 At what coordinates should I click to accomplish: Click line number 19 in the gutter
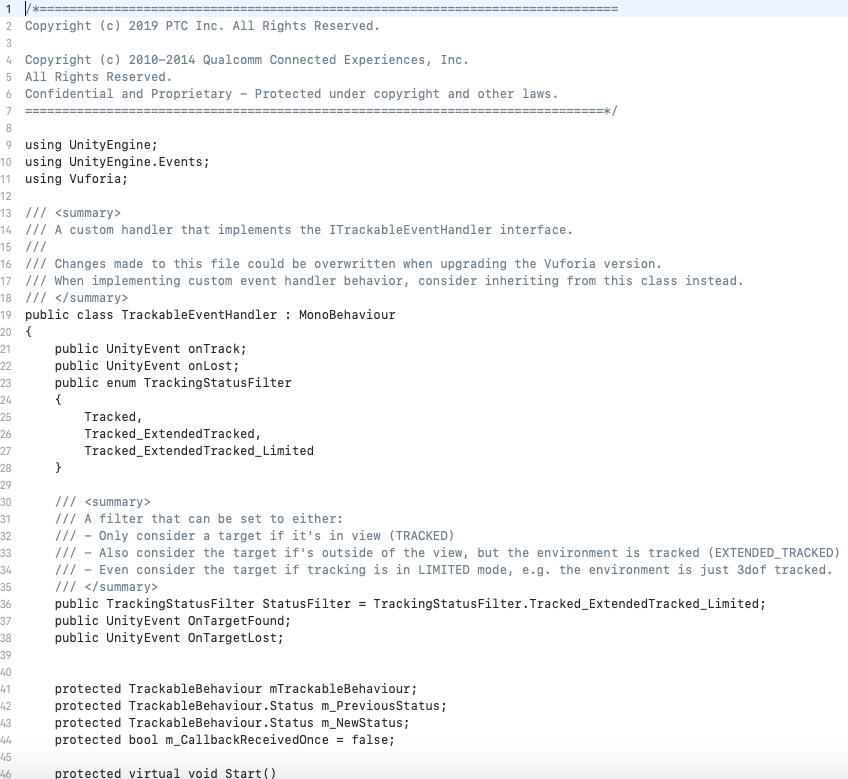pos(6,315)
